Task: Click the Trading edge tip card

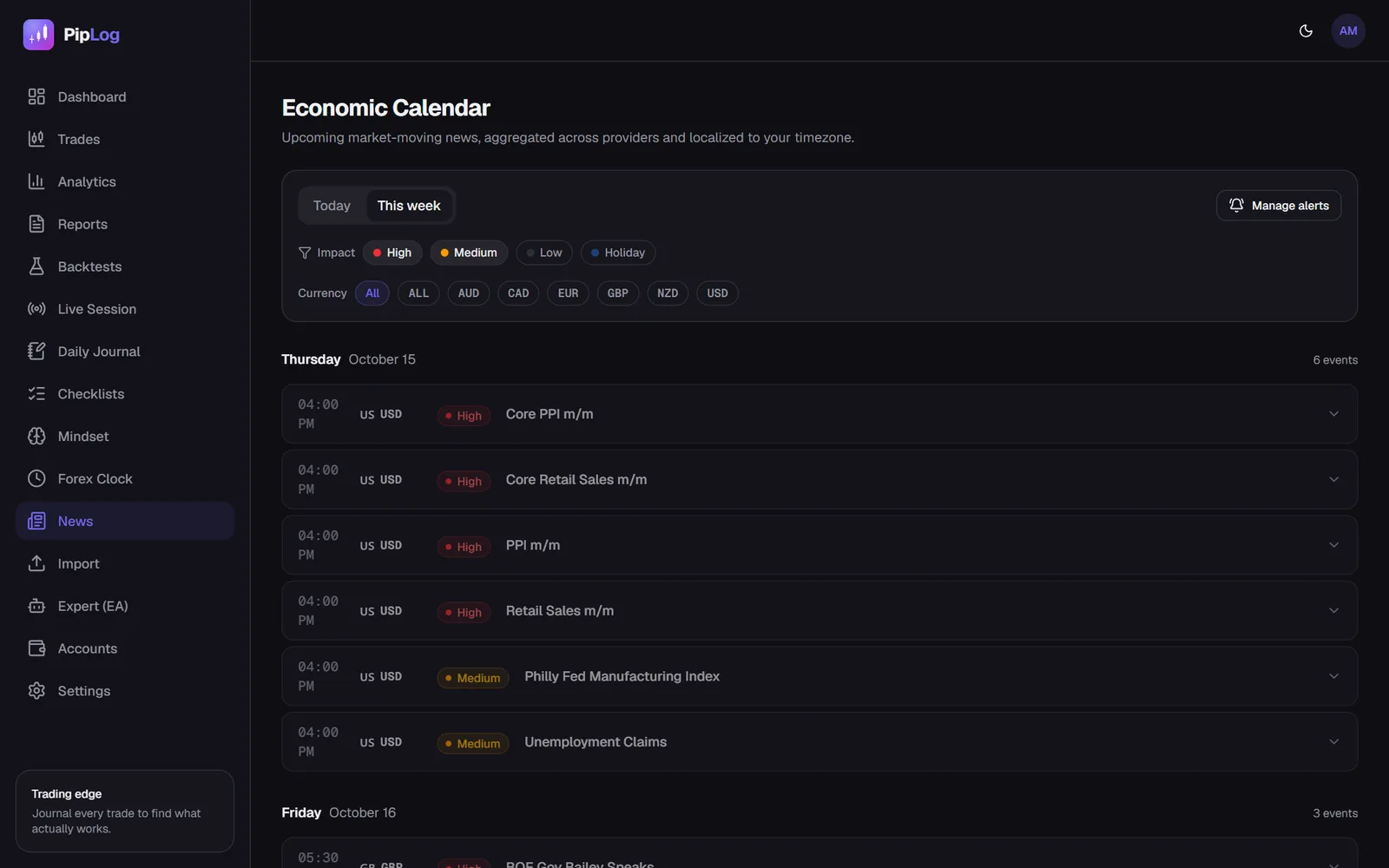Action: (x=125, y=811)
